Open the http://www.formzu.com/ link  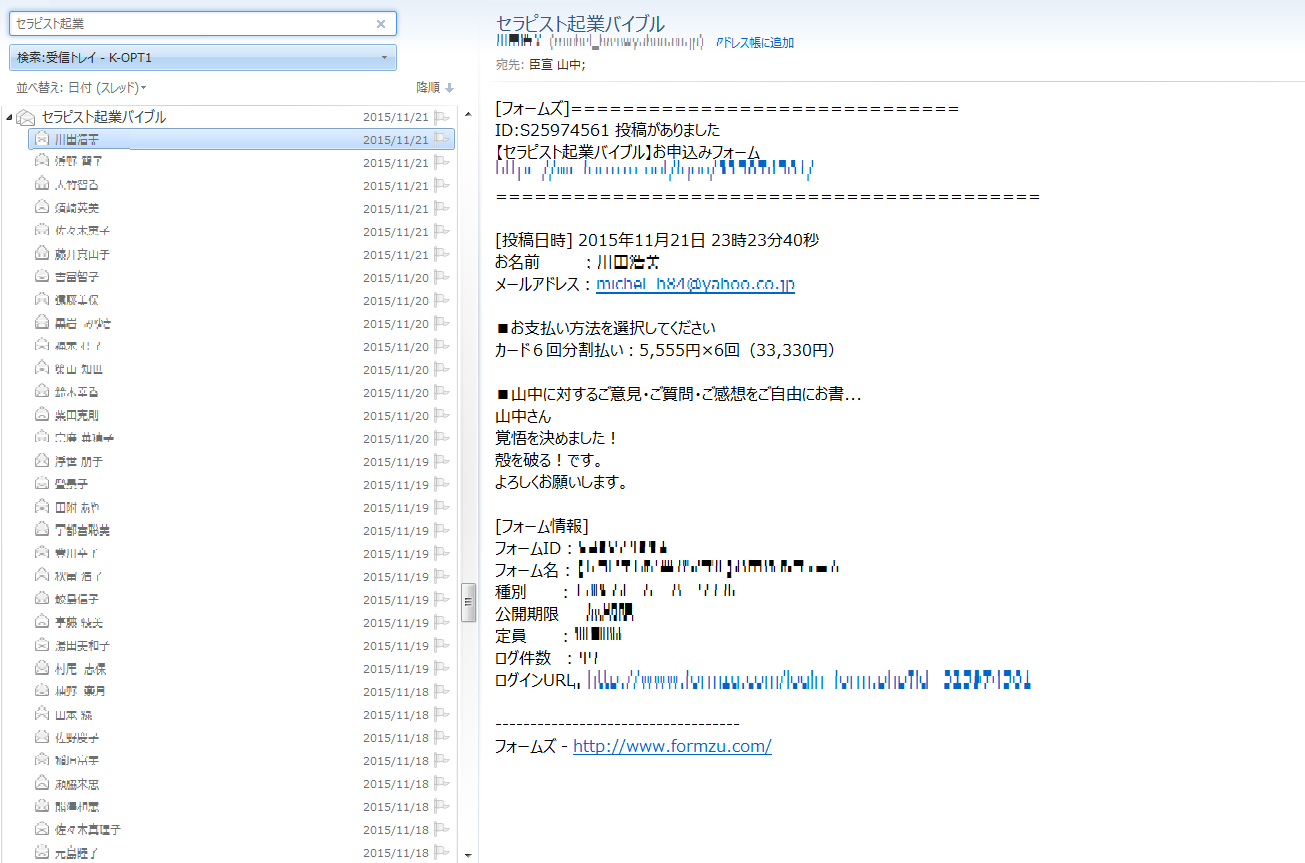point(672,746)
